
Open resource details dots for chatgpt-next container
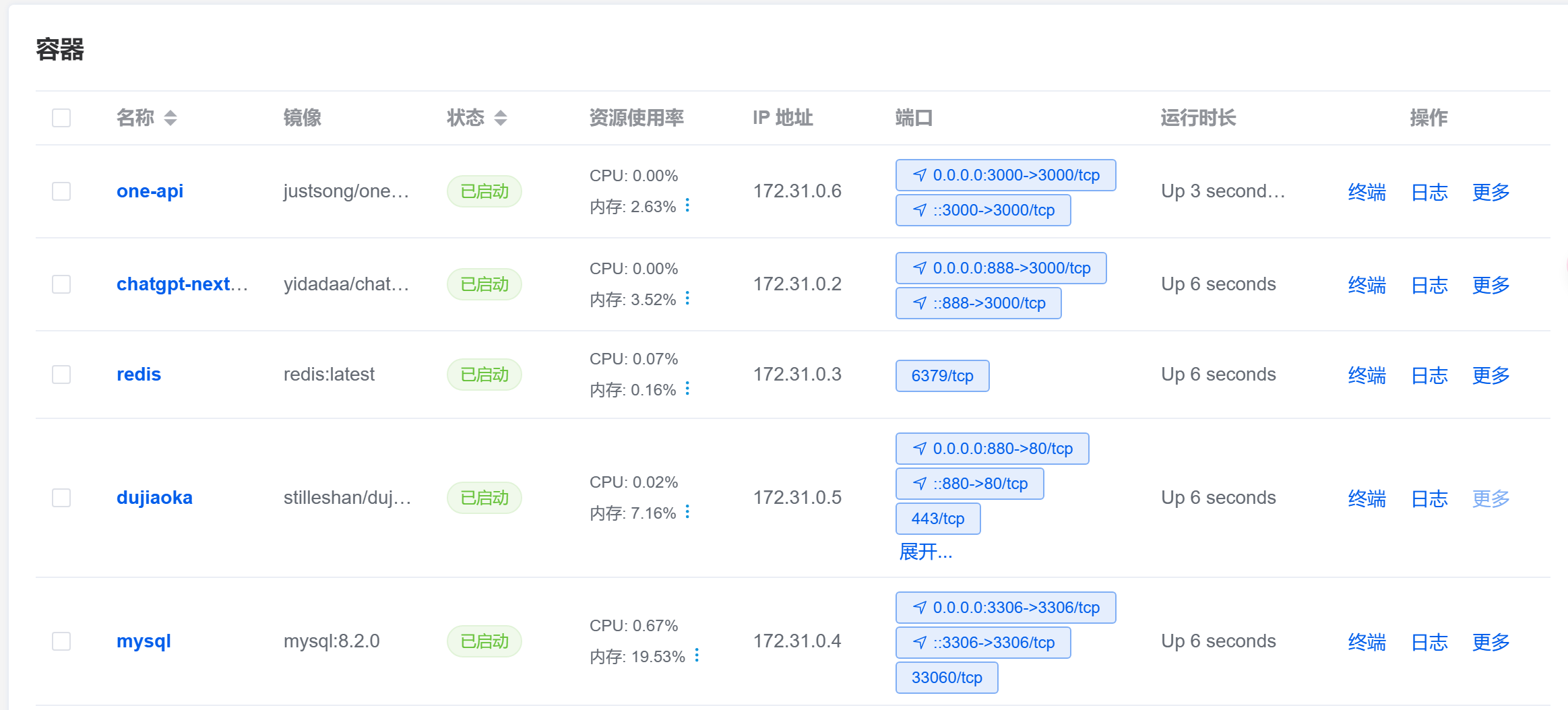click(x=687, y=298)
